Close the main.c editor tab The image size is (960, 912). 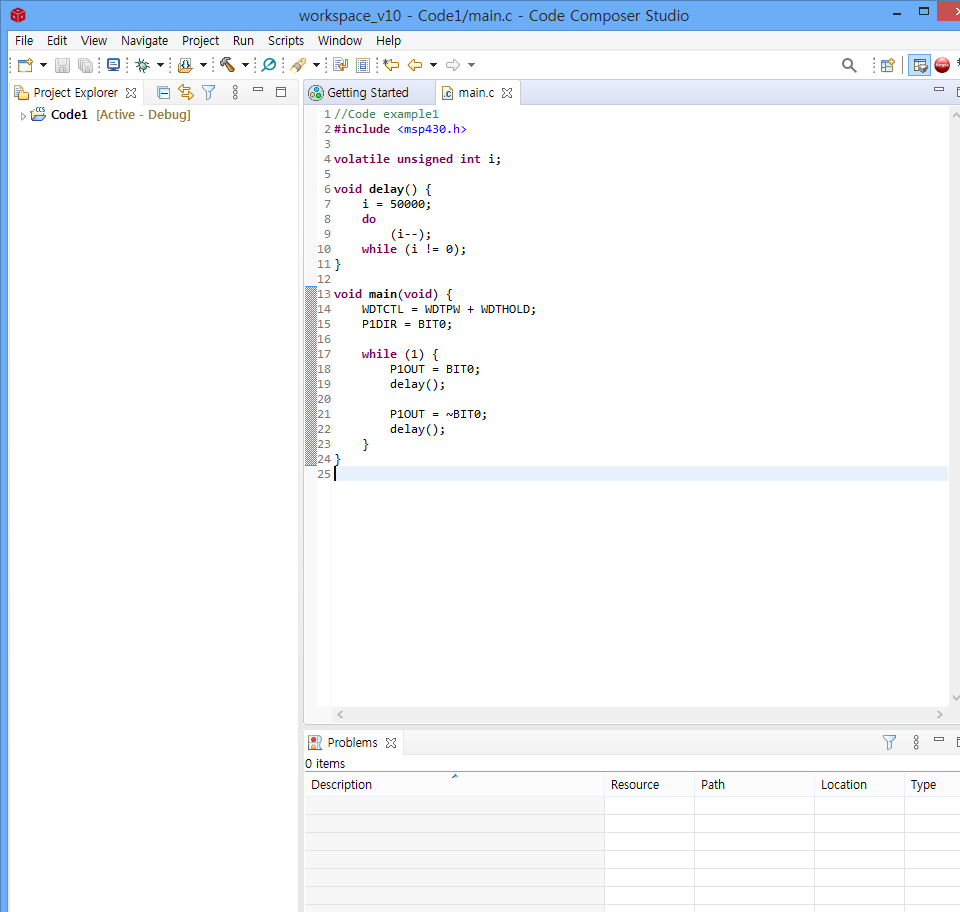point(507,92)
